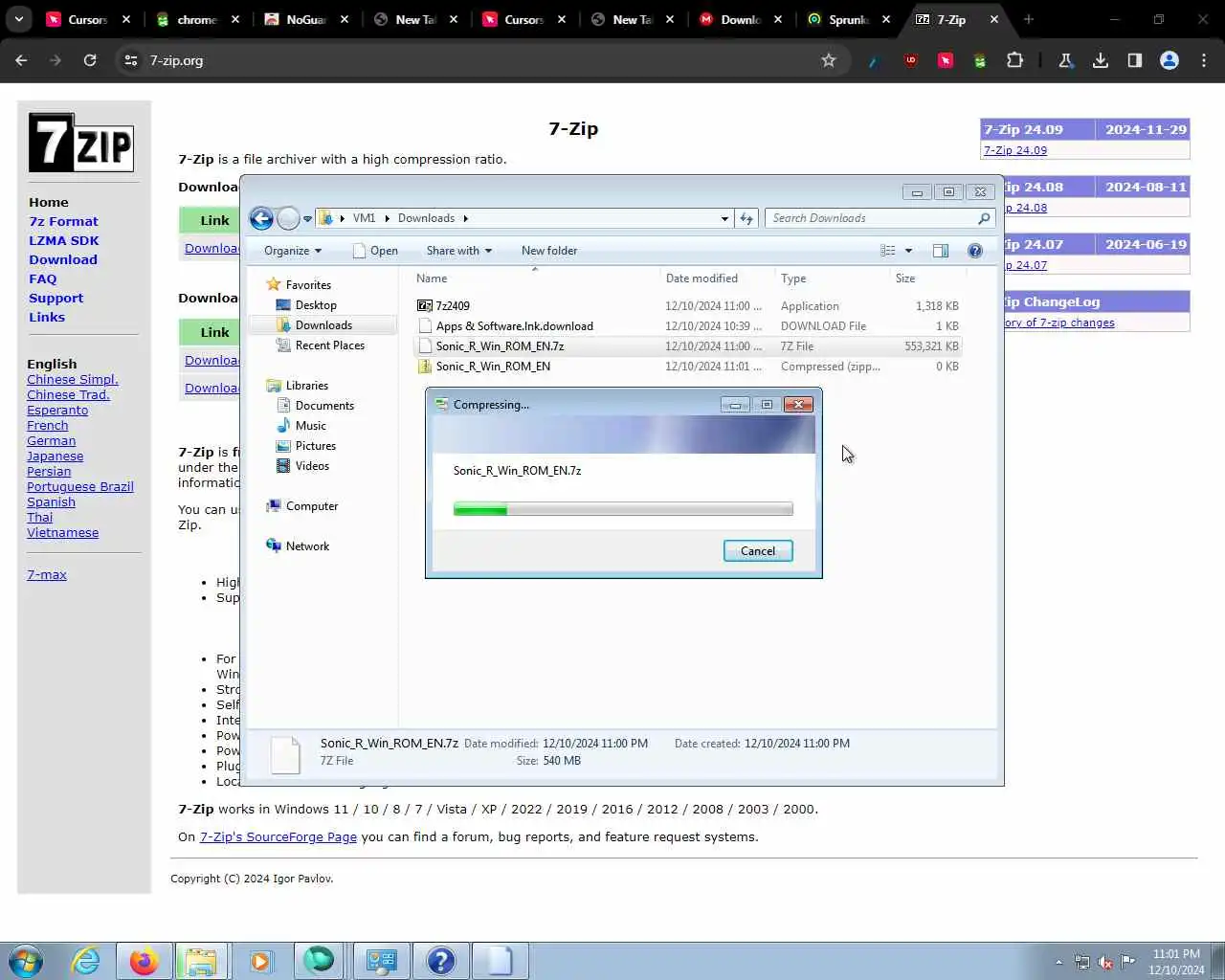This screenshot has width=1225, height=980.
Task: Open Windows Media Player taskbar icon
Action: pyautogui.click(x=260, y=961)
